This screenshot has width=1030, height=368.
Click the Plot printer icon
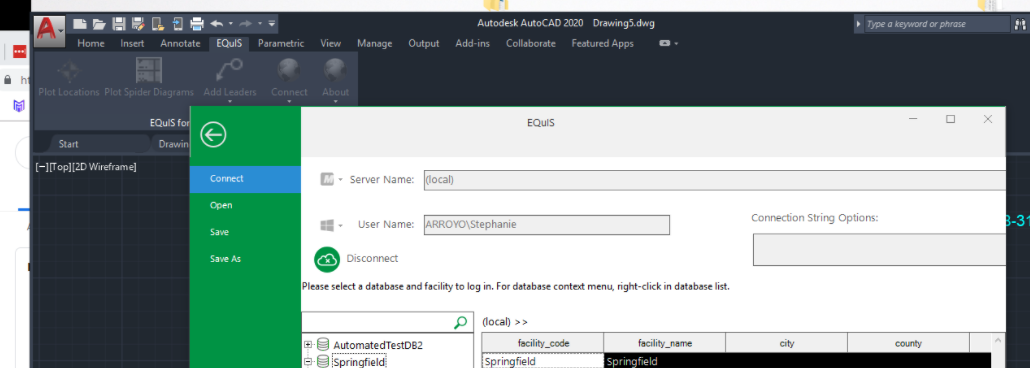(197, 24)
